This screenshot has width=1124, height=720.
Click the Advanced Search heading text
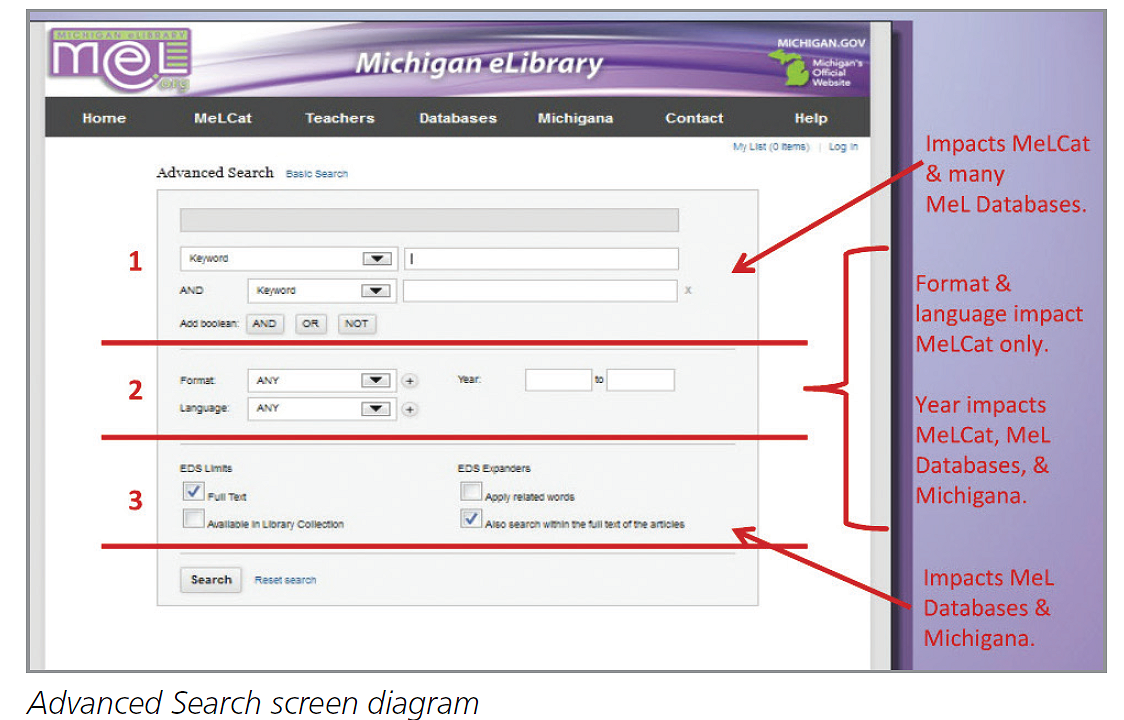pyautogui.click(x=215, y=173)
